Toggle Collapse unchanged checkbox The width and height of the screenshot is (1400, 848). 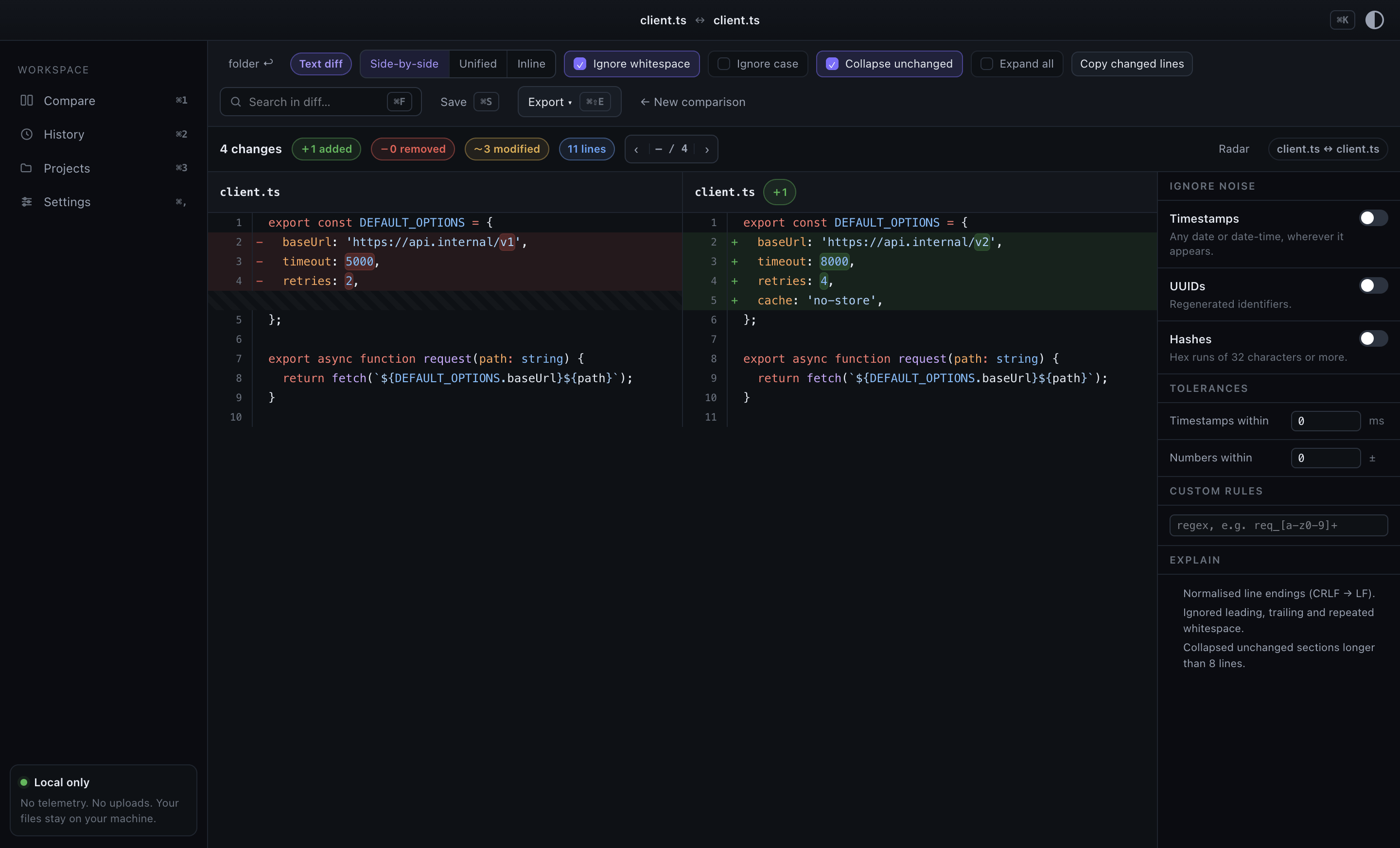(832, 64)
